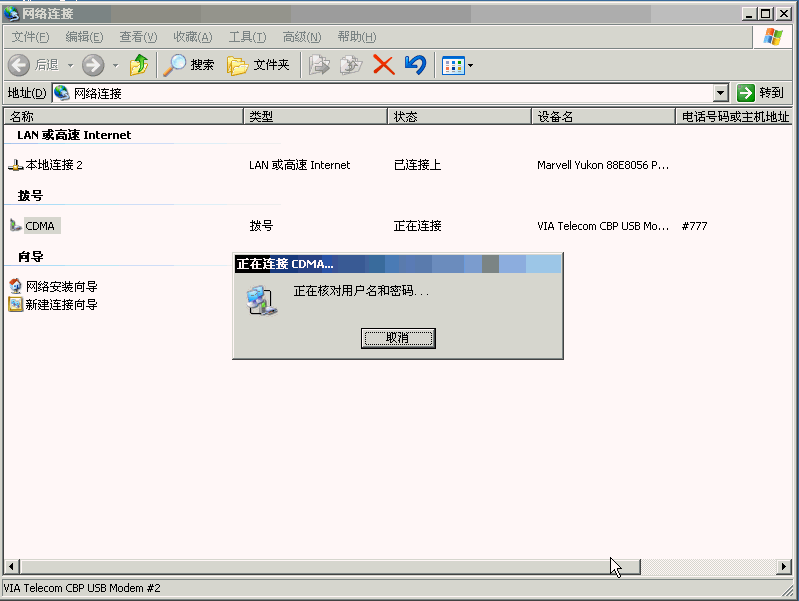Click the red Delete X icon
This screenshot has height=601, width=799.
[384, 65]
